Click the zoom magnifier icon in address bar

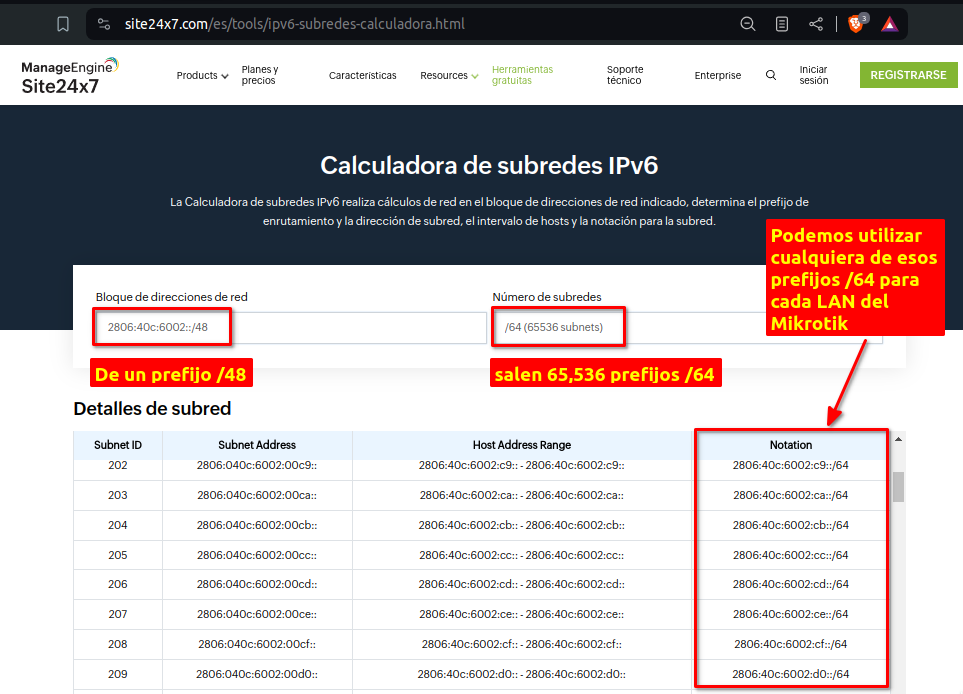coord(747,23)
